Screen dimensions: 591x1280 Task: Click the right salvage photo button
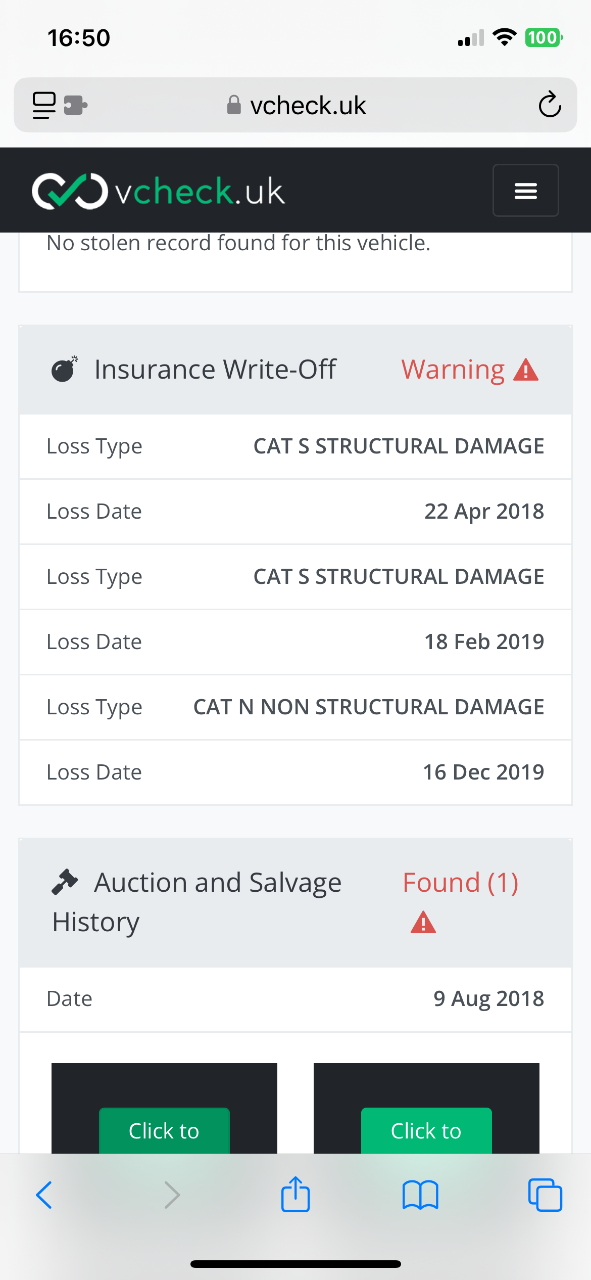[x=426, y=1131]
